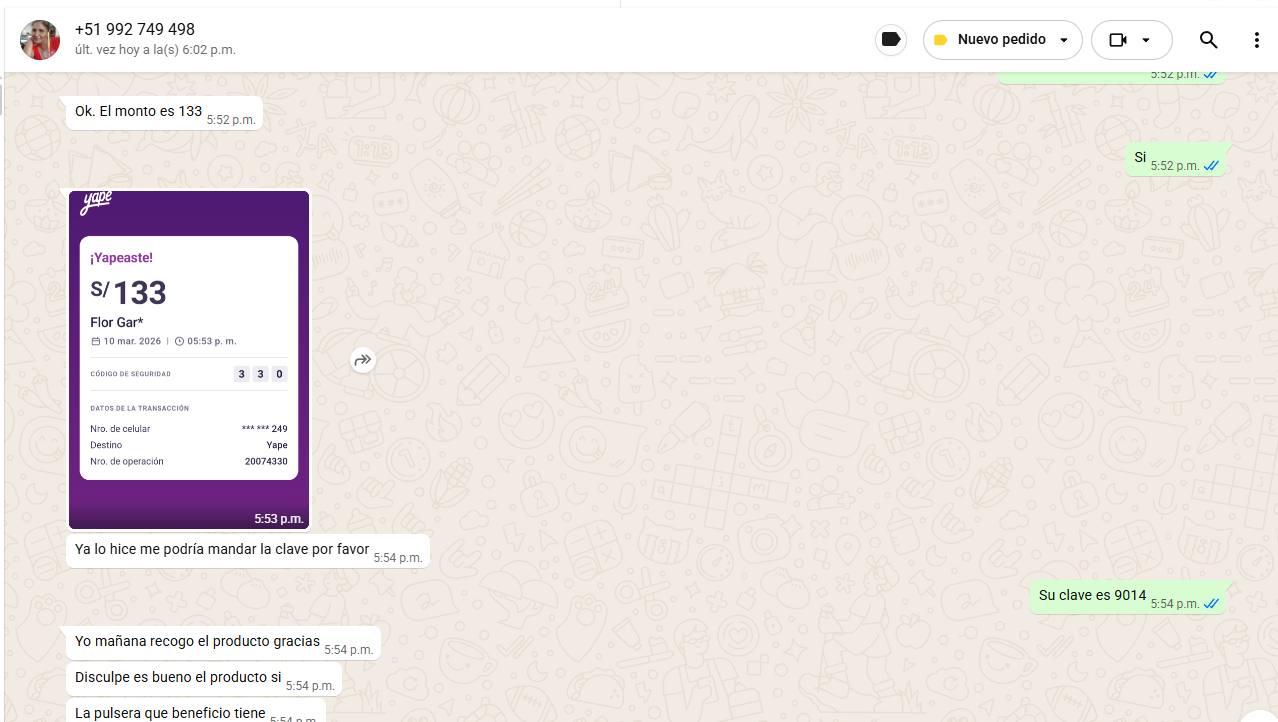Click the black label tag icon

890,40
